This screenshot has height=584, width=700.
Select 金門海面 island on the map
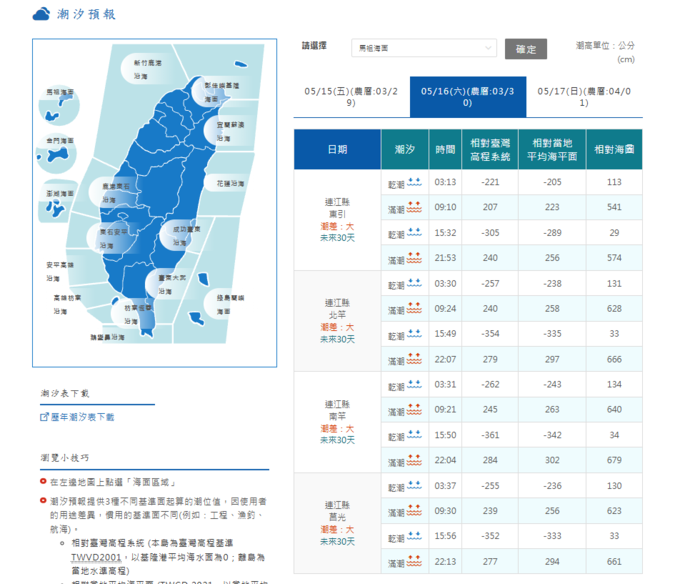56,154
